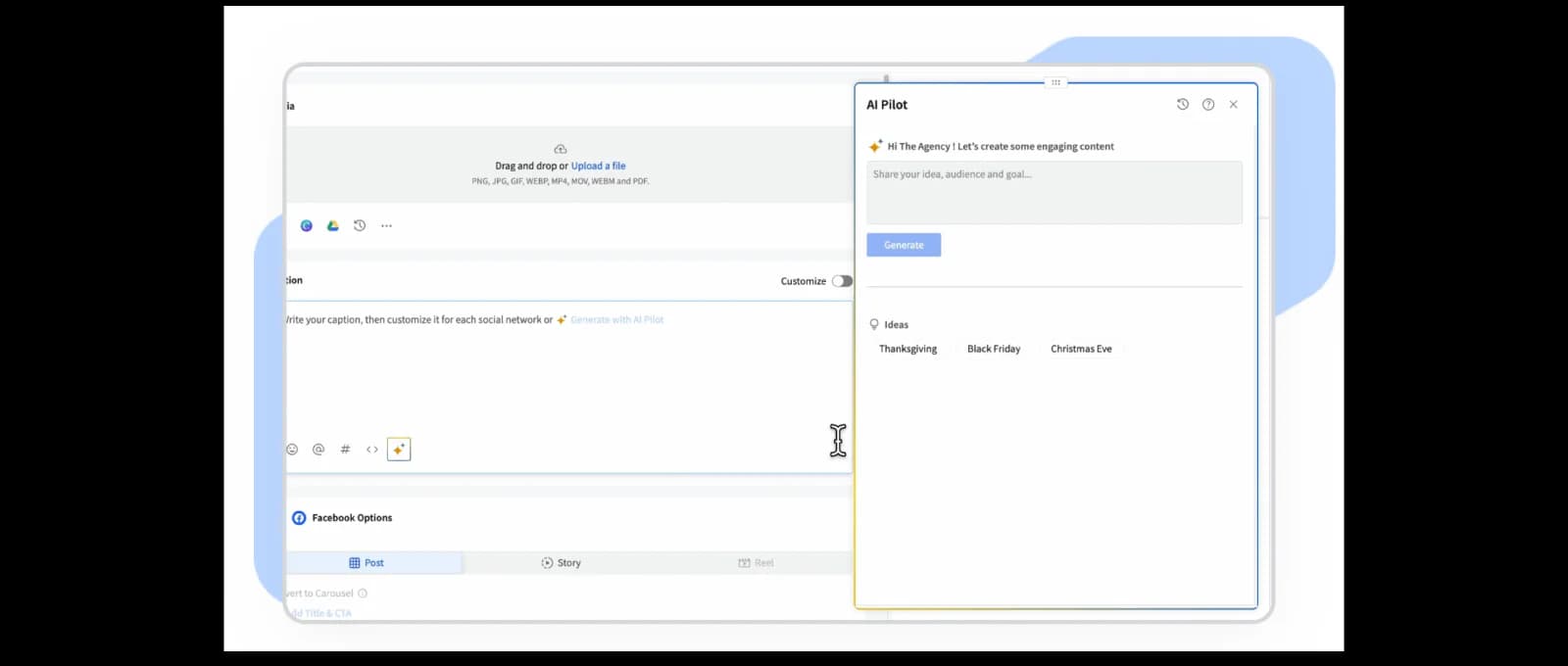1568x666 pixels.
Task: Select the Story tab
Action: pyautogui.click(x=562, y=563)
